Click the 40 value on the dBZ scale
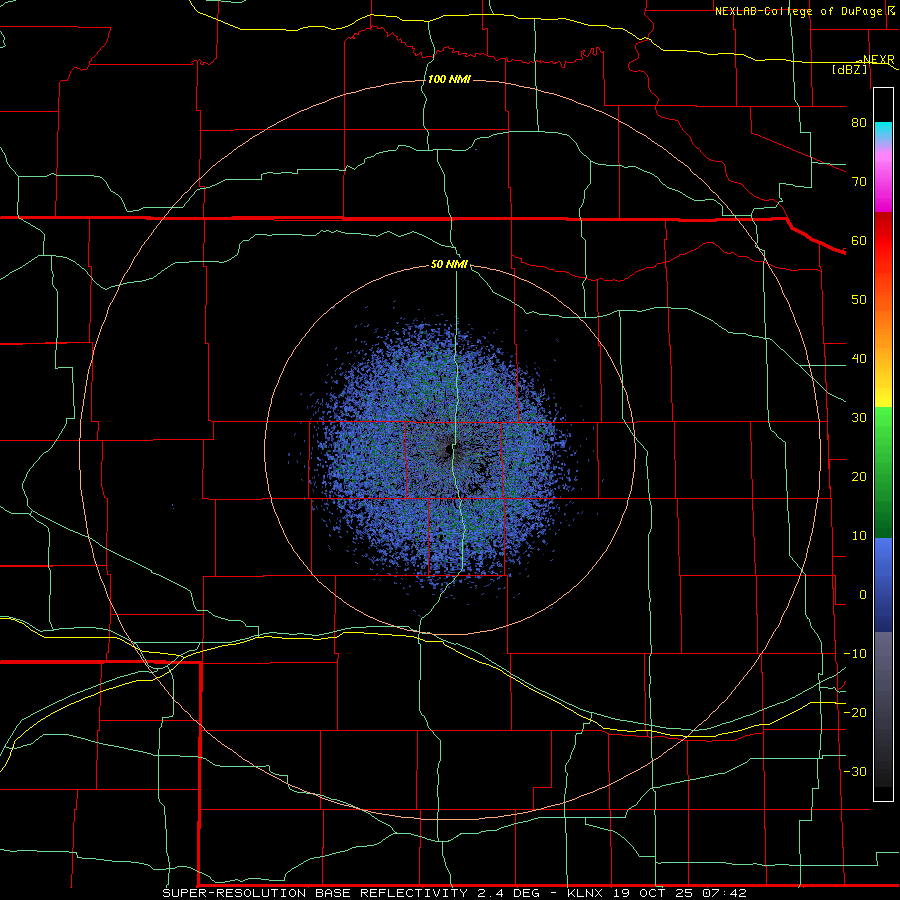 point(859,359)
